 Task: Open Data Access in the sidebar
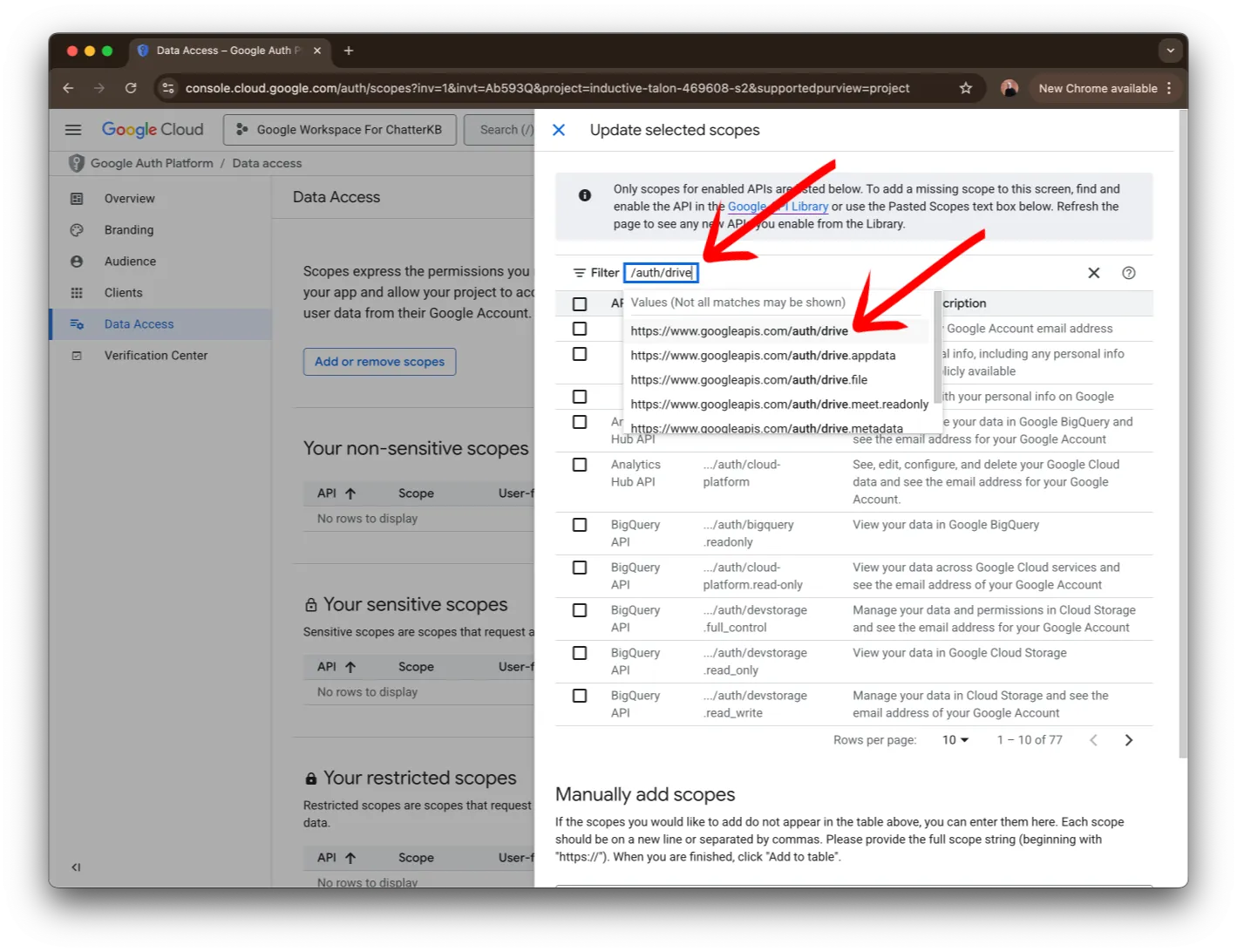click(x=161, y=324)
